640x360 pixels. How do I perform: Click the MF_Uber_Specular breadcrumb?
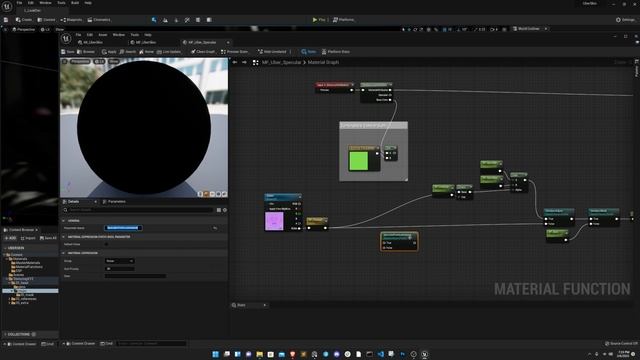(281, 62)
